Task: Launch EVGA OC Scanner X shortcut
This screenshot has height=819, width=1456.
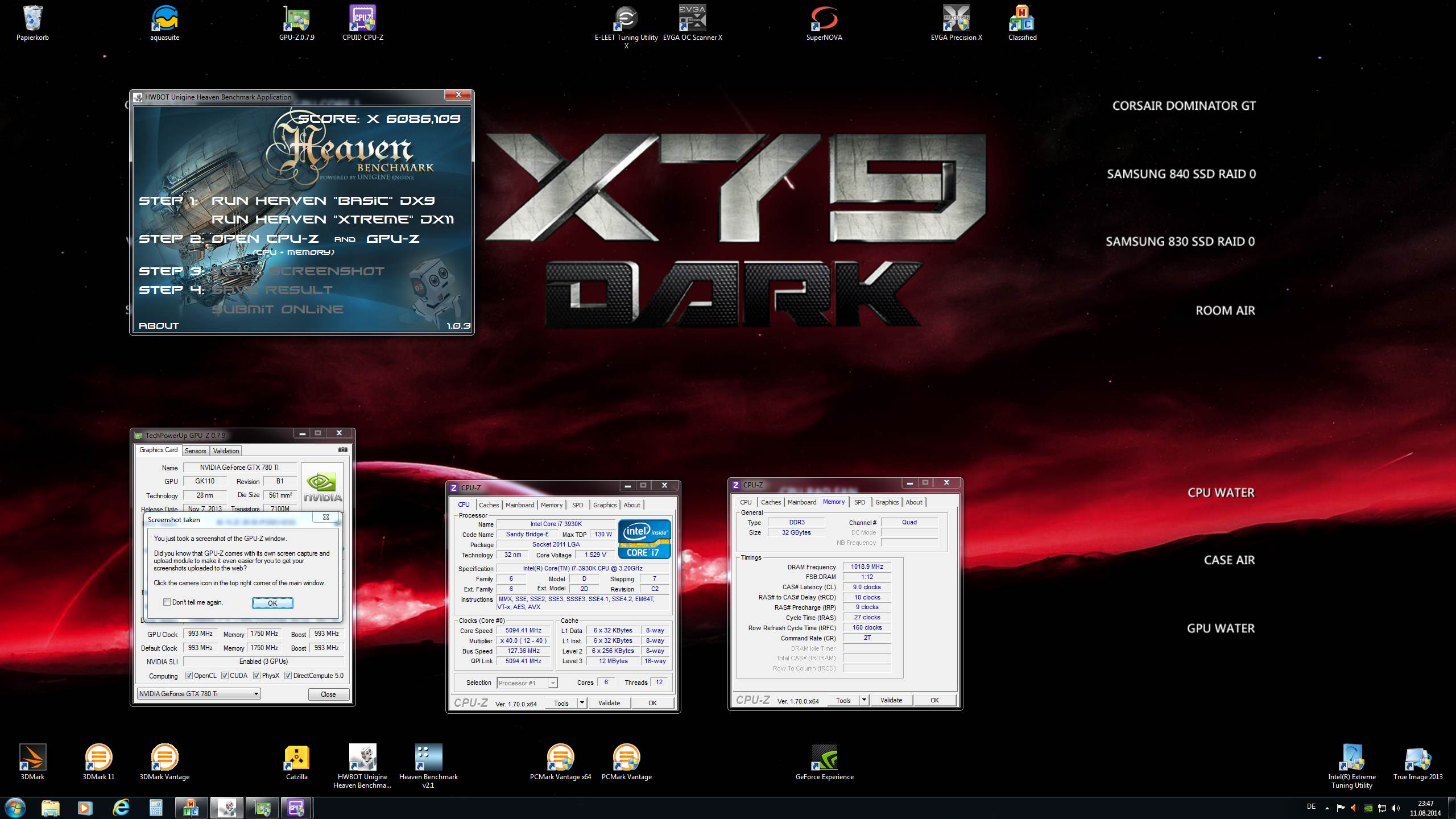Action: (x=692, y=23)
